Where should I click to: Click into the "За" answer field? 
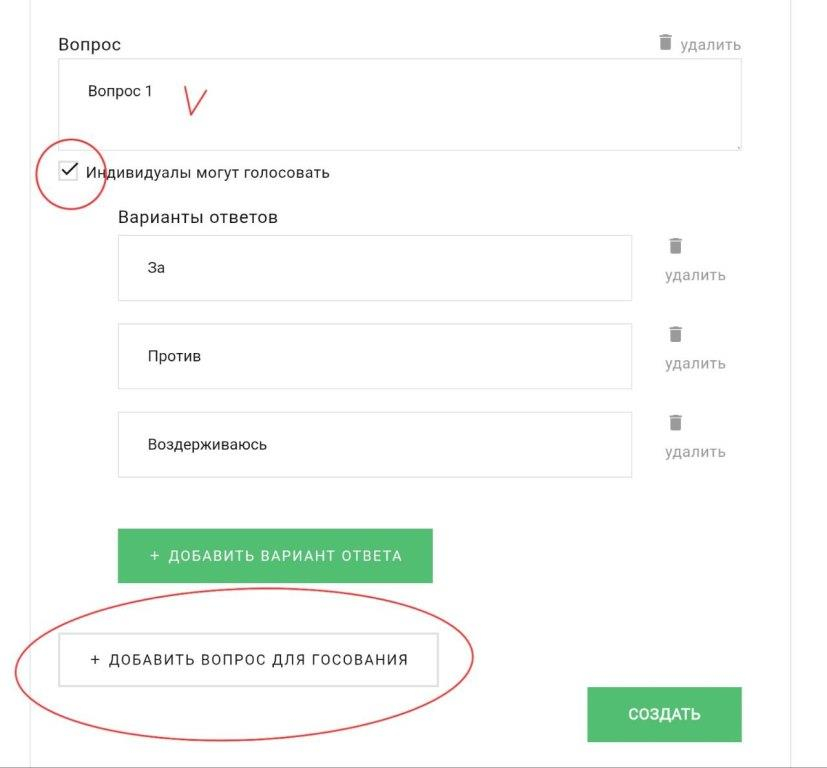(375, 268)
